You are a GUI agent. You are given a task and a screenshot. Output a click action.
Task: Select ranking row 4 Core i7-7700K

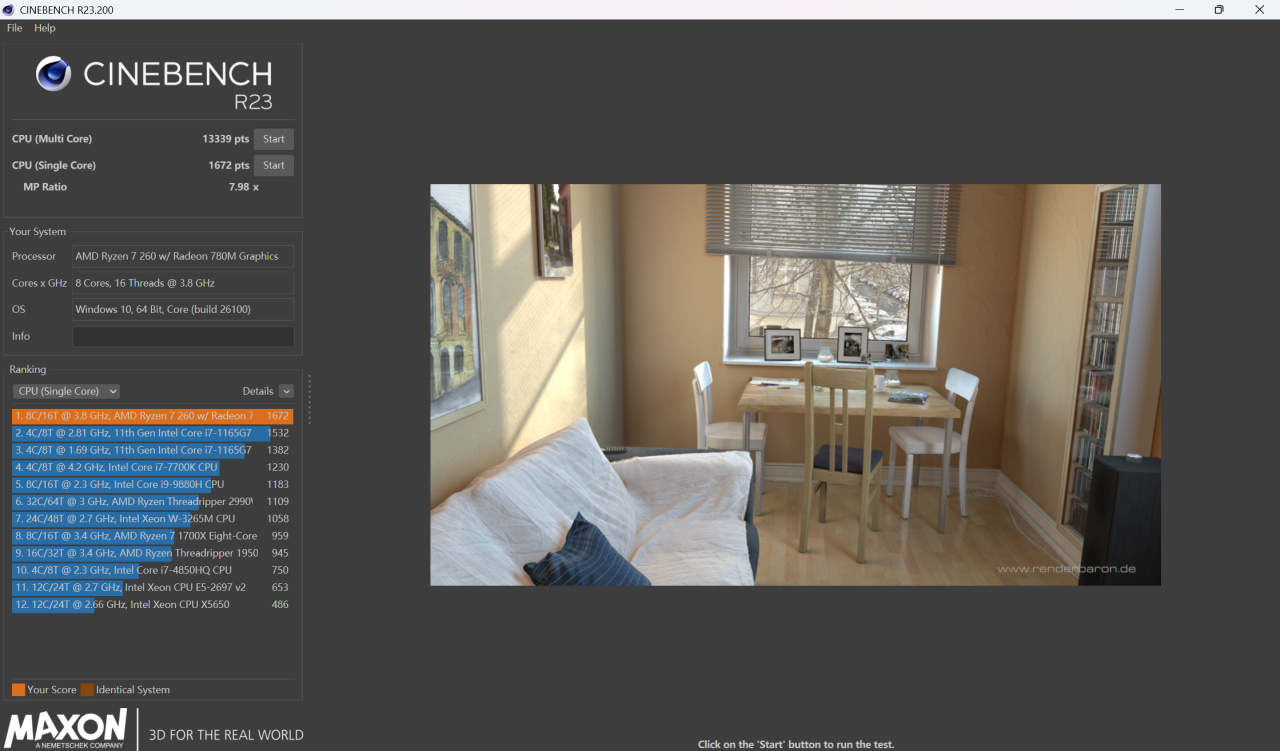click(152, 467)
